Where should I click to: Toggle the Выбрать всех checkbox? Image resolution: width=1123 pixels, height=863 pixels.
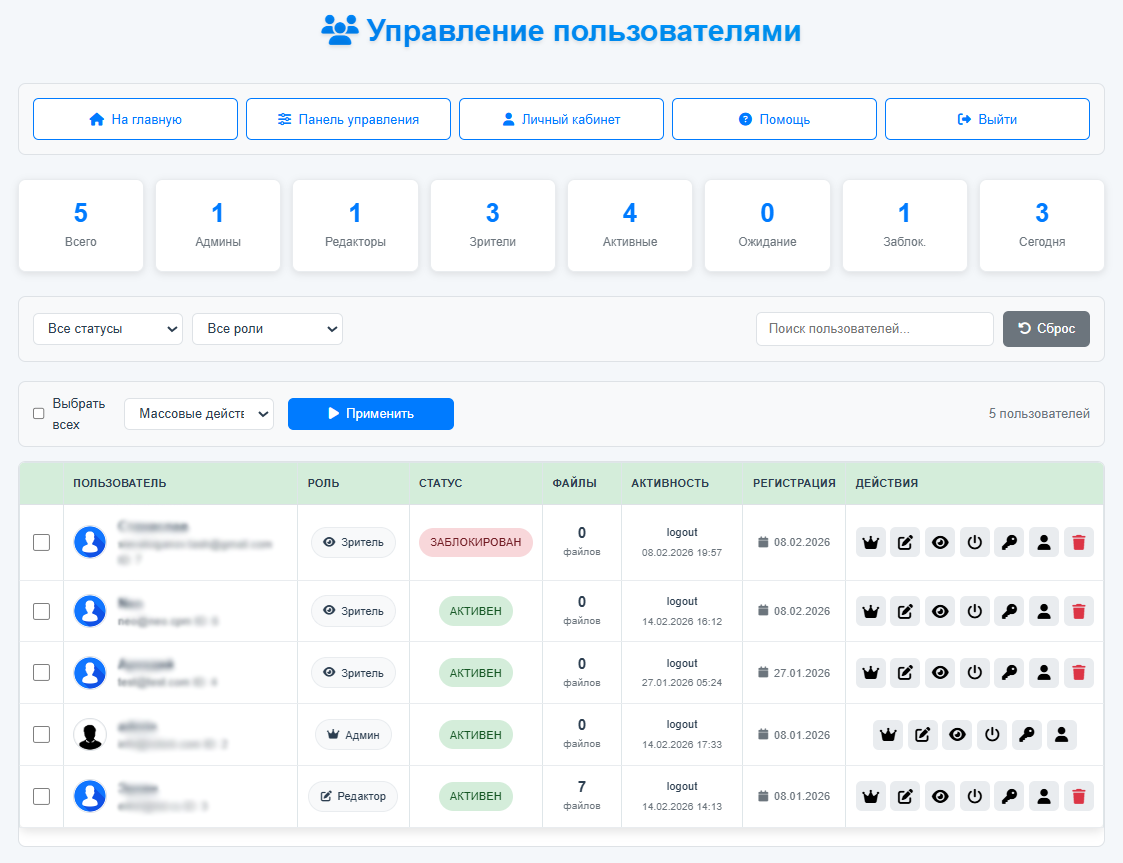pyautogui.click(x=38, y=412)
